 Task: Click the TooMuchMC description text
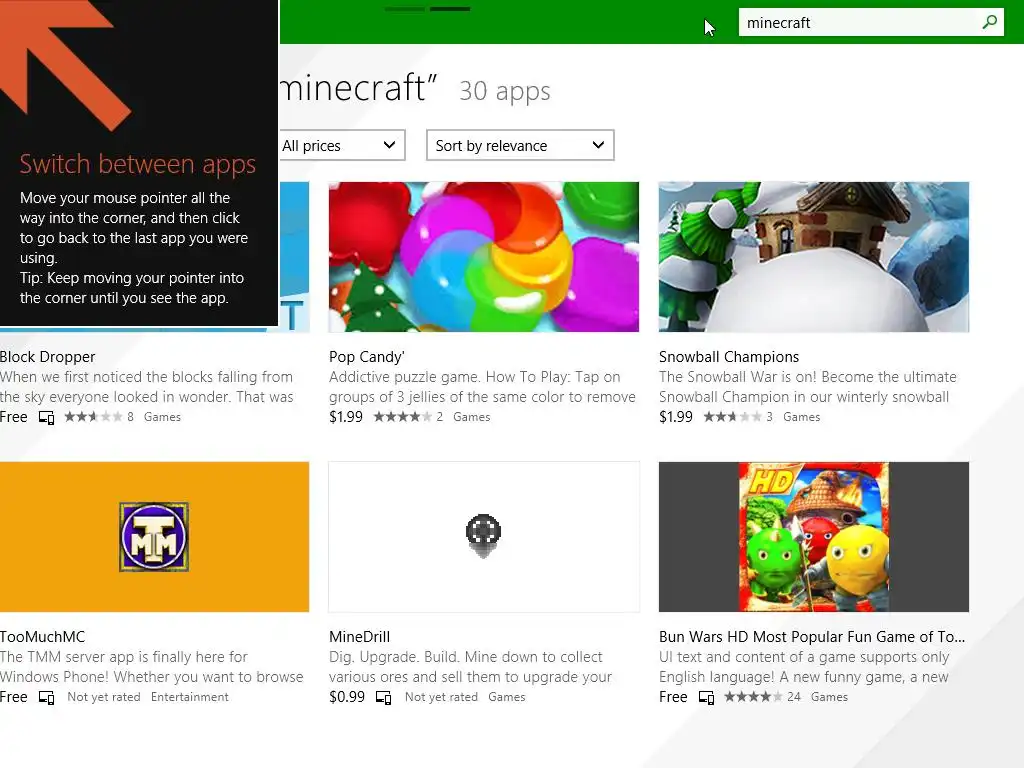pyautogui.click(x=152, y=667)
